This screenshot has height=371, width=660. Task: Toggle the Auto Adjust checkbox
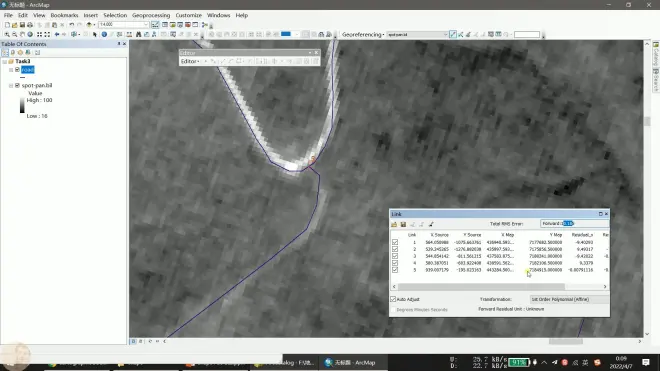coord(393,299)
